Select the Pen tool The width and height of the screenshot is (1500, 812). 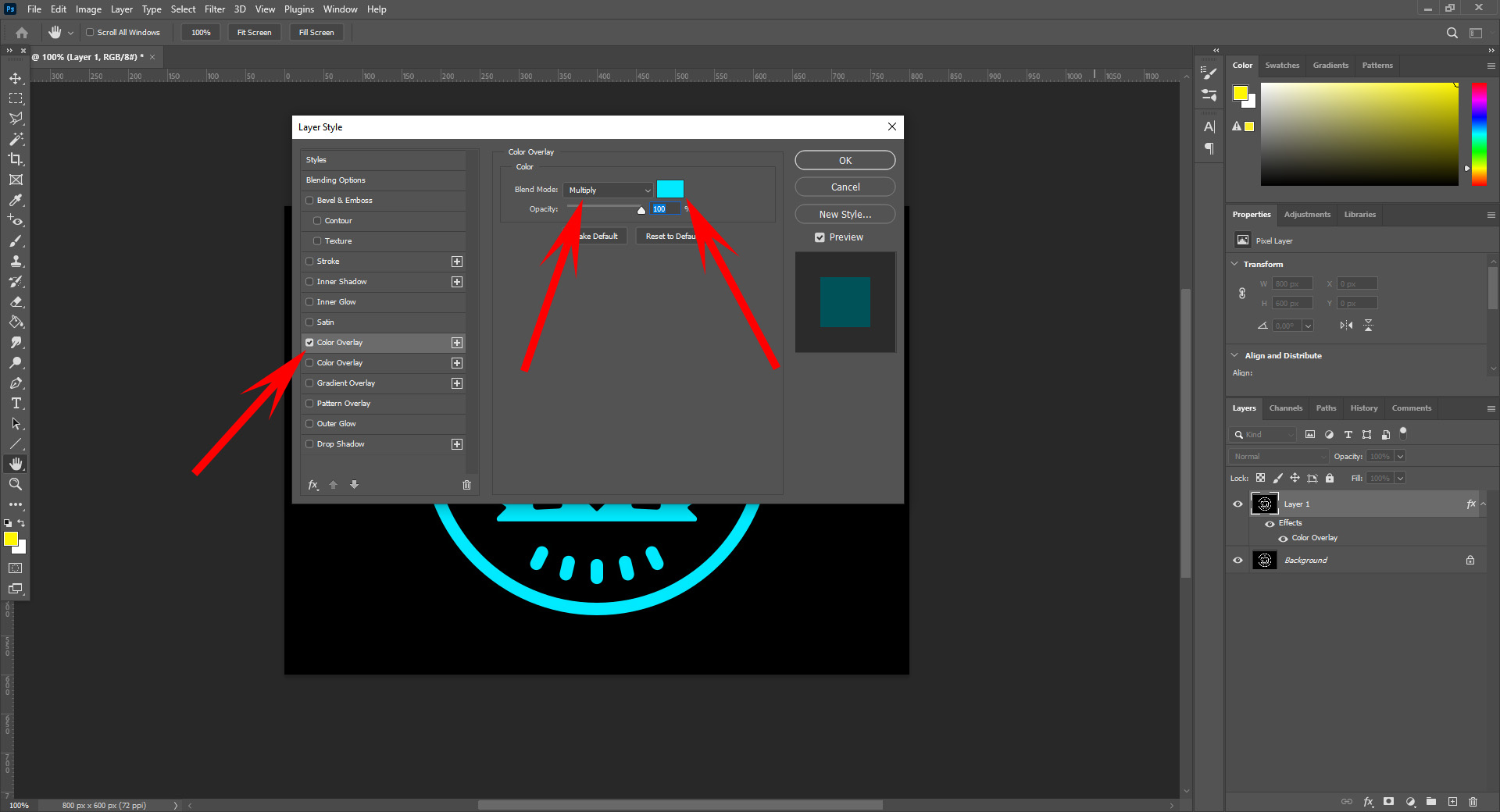16,383
